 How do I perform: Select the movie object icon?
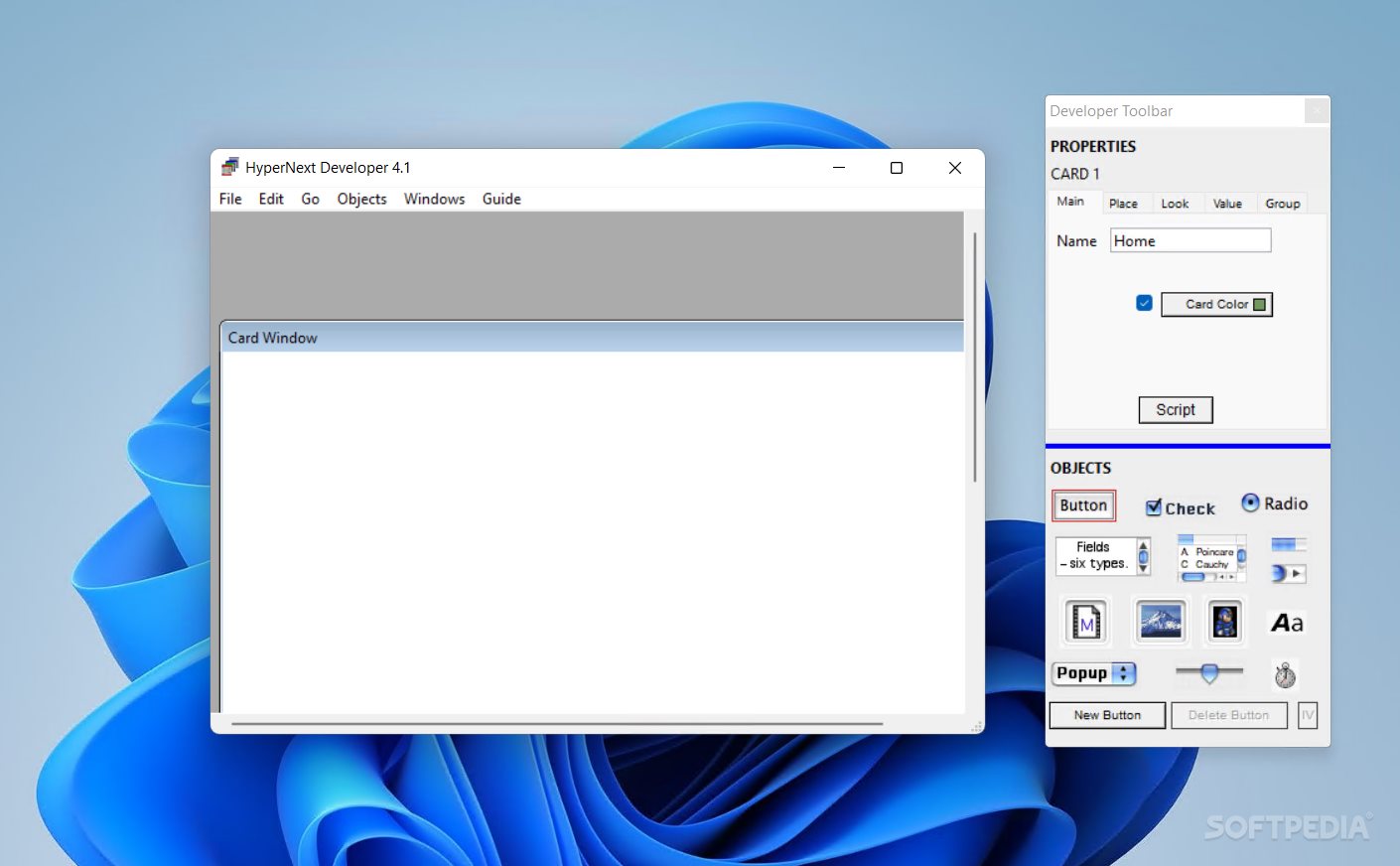[1086, 622]
